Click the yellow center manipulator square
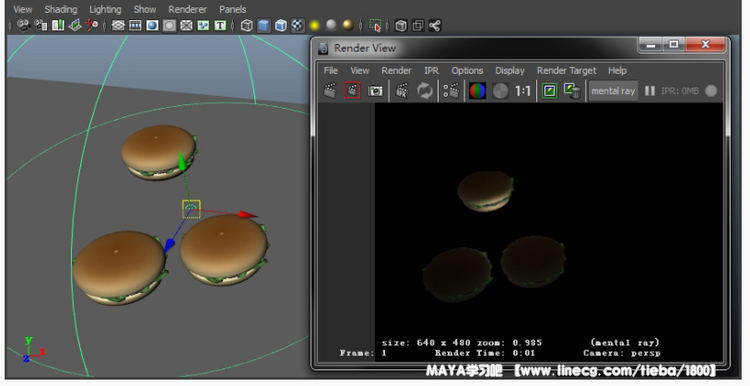 tap(191, 209)
